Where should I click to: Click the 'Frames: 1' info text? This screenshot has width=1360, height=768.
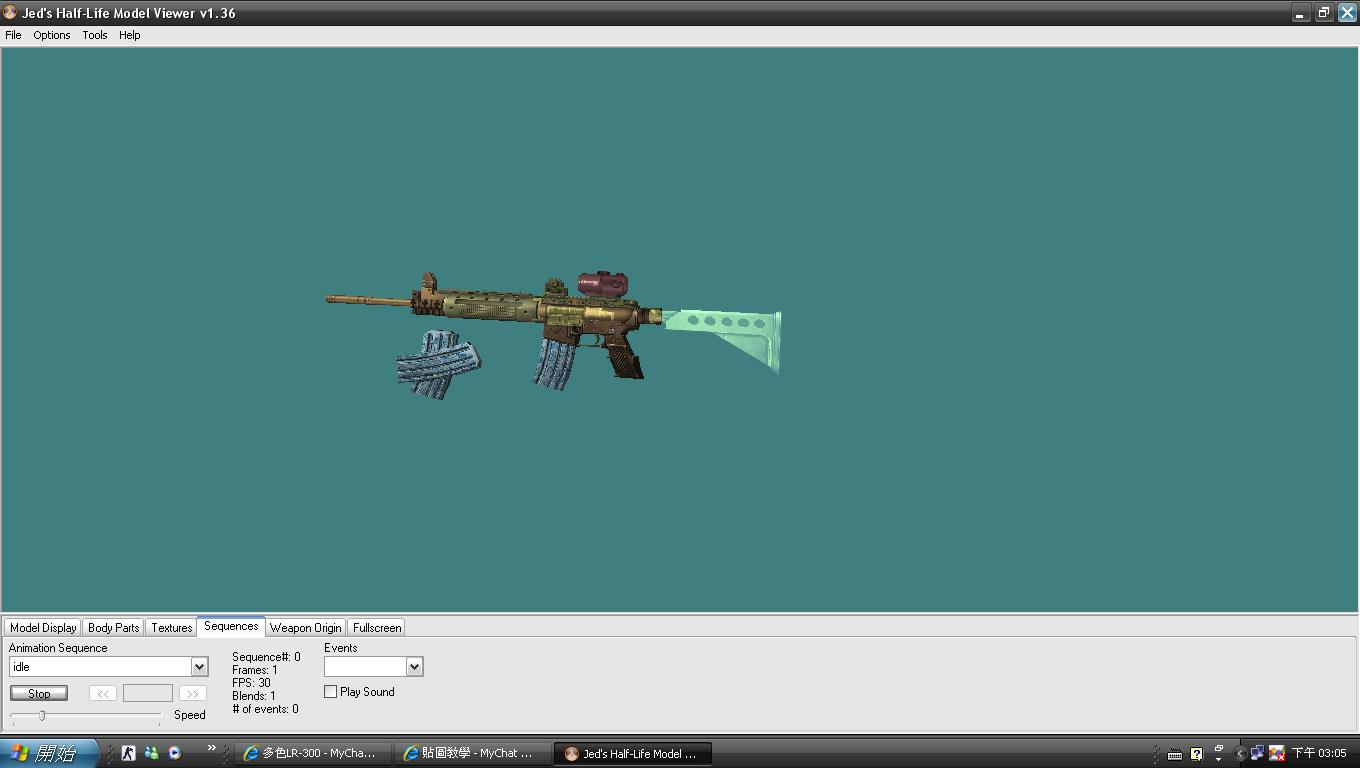click(255, 670)
